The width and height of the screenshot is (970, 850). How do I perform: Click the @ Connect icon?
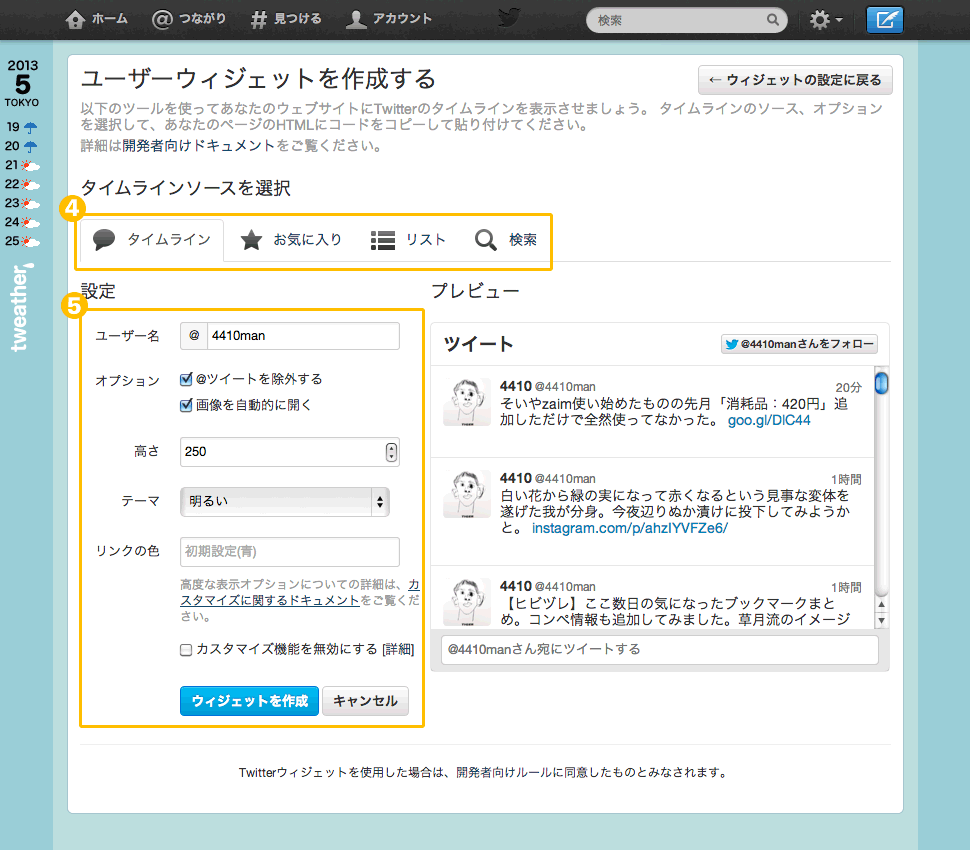pos(162,20)
